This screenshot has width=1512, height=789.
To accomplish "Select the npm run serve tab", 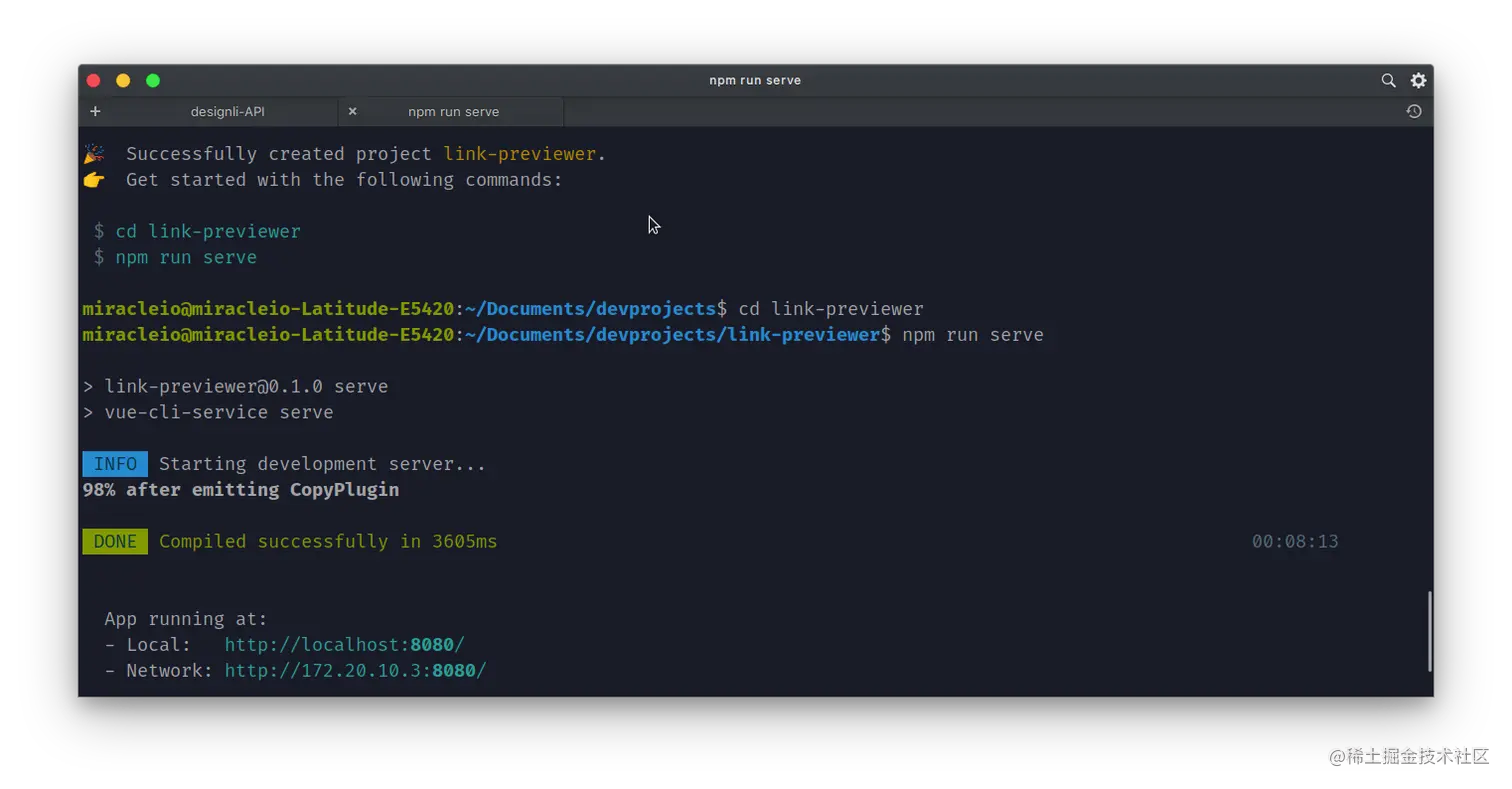I will tap(453, 111).
